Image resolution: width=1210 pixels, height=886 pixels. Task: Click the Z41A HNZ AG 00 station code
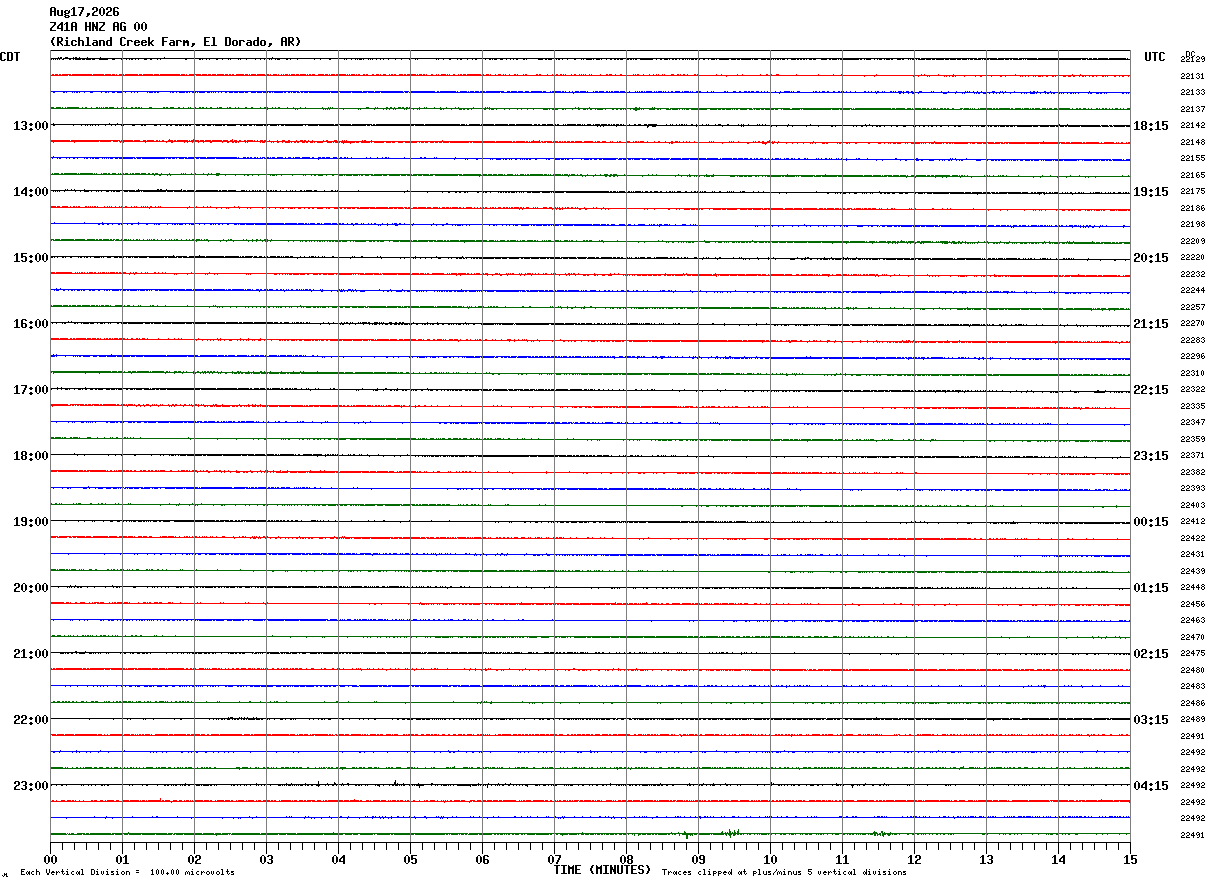pyautogui.click(x=99, y=27)
